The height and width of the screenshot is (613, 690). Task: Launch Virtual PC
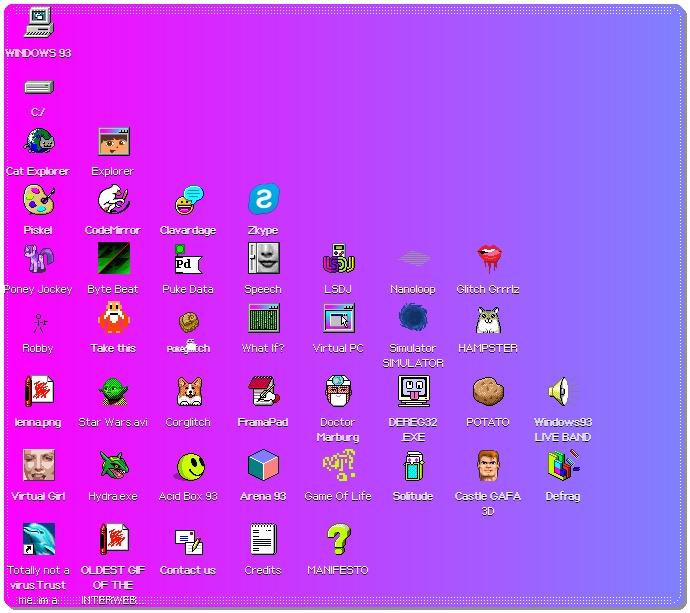pyautogui.click(x=338, y=317)
